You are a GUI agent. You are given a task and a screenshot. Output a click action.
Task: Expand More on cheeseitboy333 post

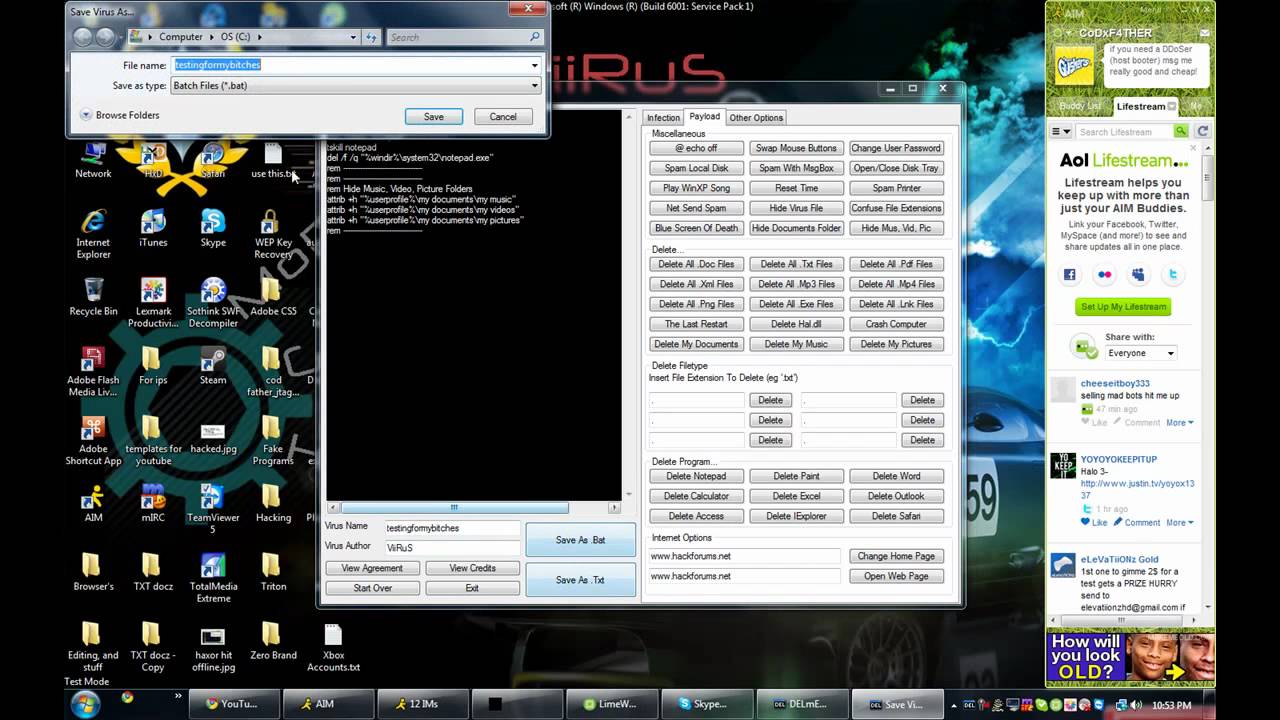pyautogui.click(x=1179, y=423)
